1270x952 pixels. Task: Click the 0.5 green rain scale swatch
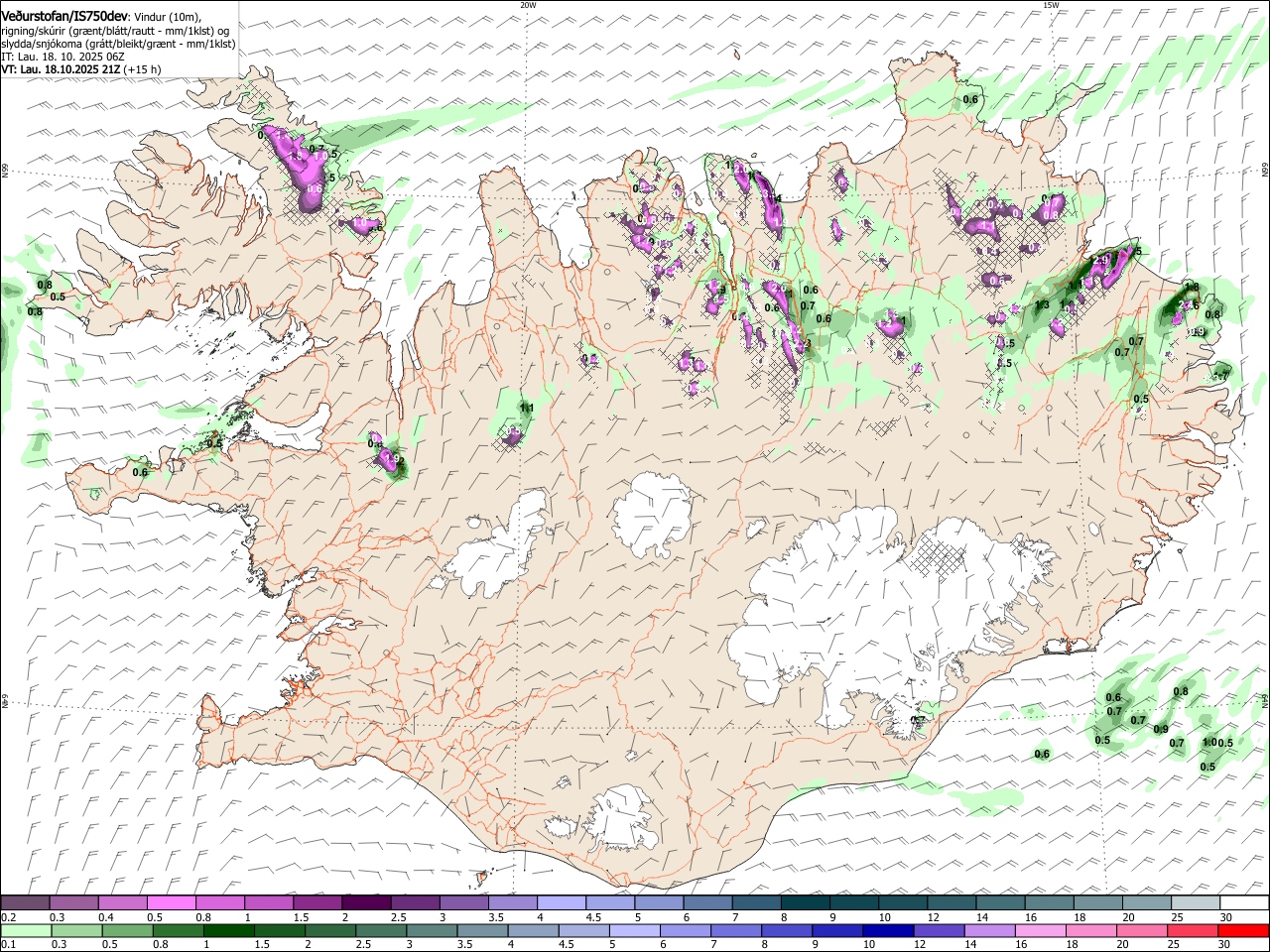pos(129,930)
